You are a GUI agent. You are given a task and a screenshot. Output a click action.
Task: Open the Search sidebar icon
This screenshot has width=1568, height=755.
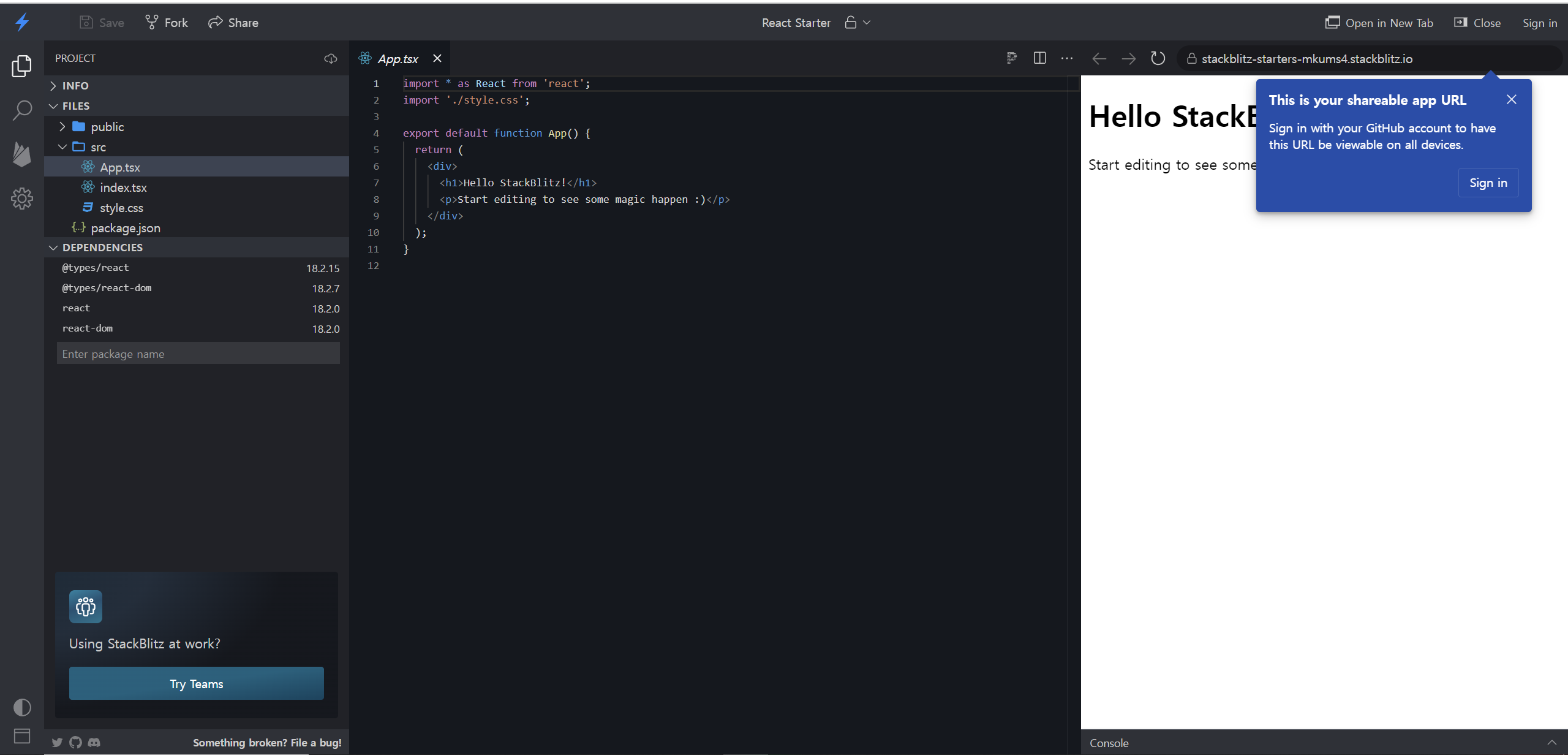pos(22,110)
